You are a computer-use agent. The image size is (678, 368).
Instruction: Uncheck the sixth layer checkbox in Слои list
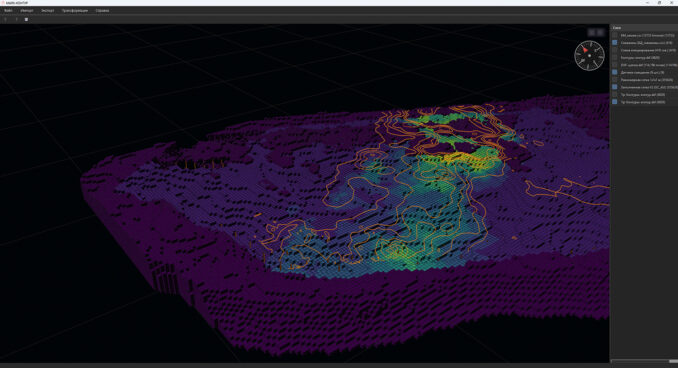(614, 72)
